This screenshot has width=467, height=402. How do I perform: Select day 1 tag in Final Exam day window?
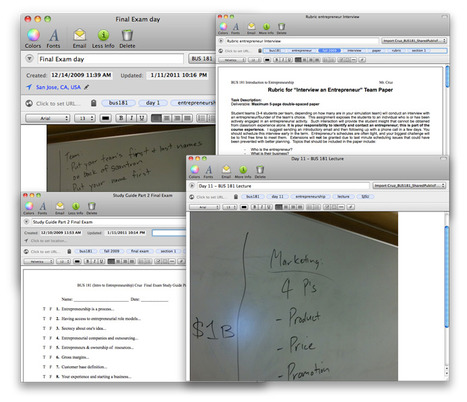pyautogui.click(x=153, y=103)
